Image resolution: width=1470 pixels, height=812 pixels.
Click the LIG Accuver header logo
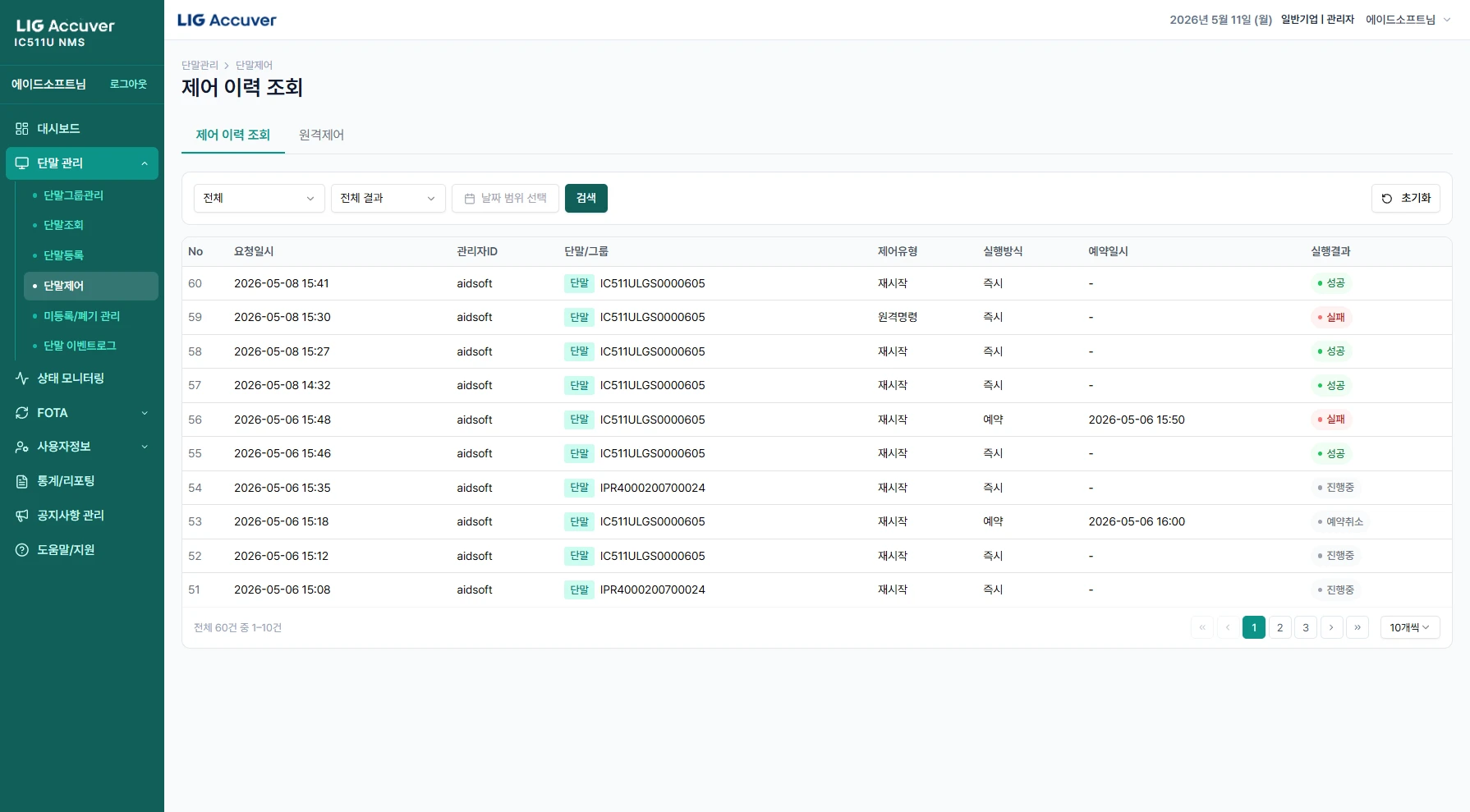click(227, 20)
